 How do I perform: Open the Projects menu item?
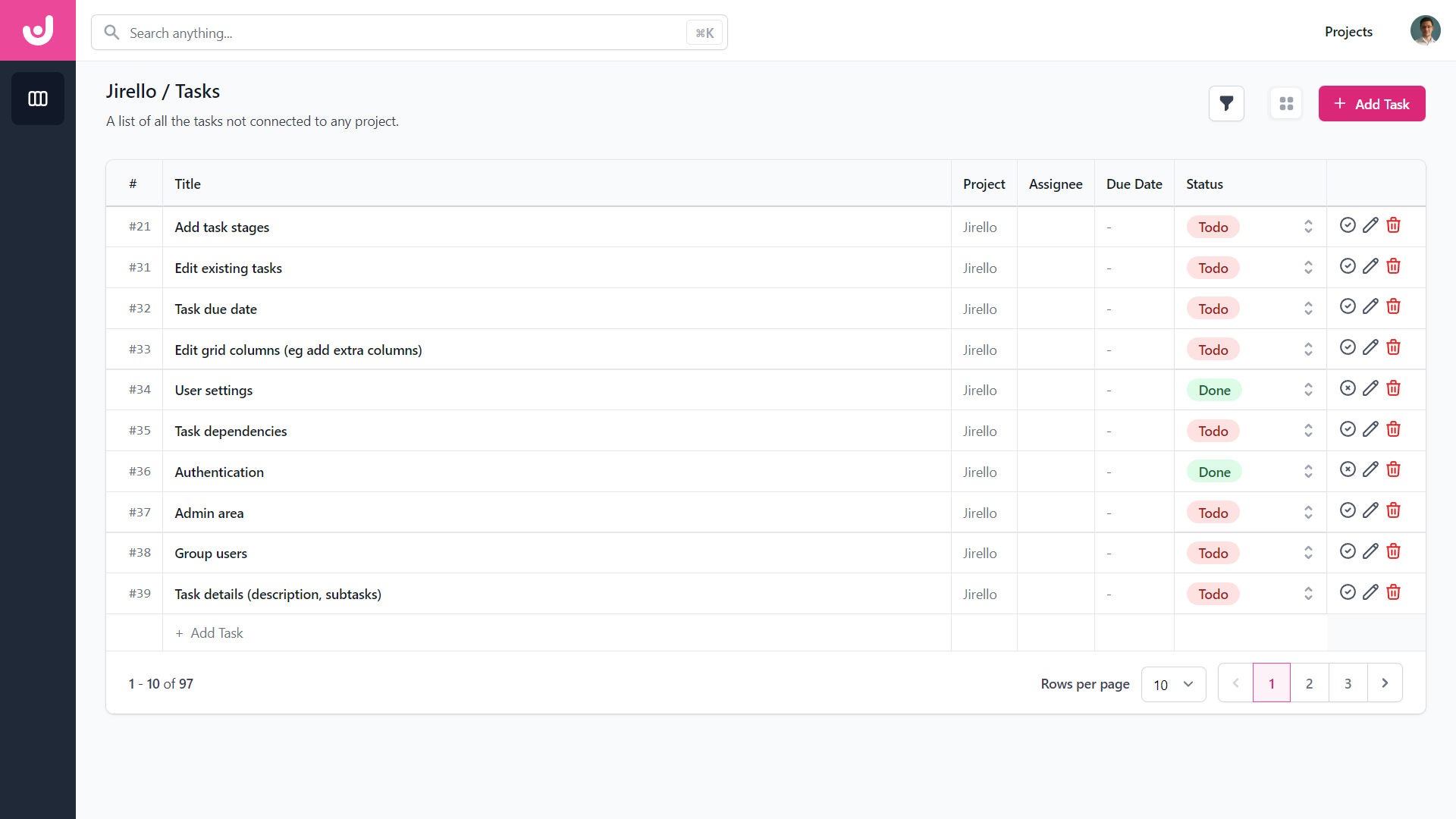[x=1348, y=32]
